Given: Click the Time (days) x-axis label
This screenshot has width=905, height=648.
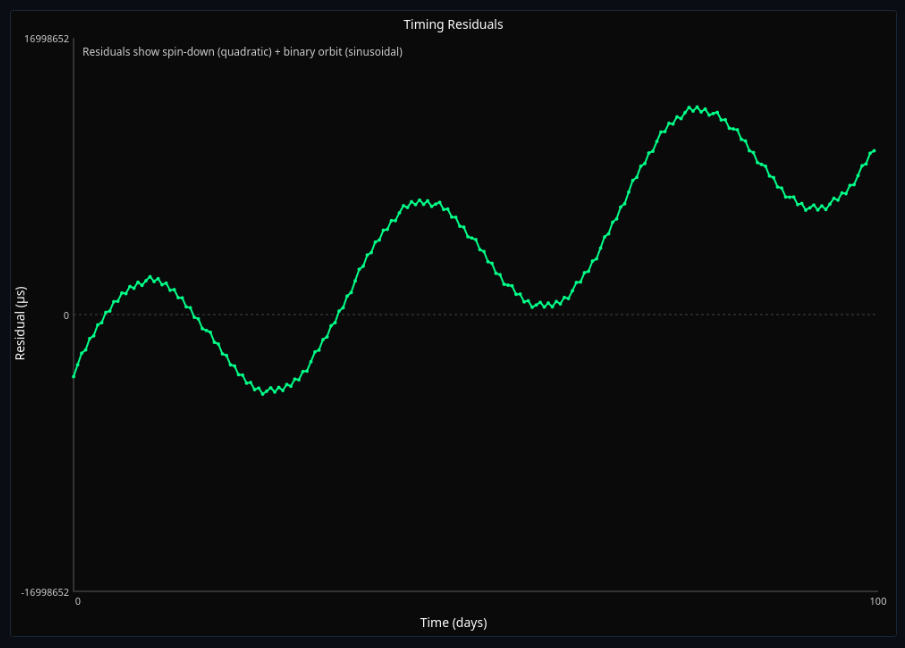Looking at the screenshot, I should tap(452, 622).
